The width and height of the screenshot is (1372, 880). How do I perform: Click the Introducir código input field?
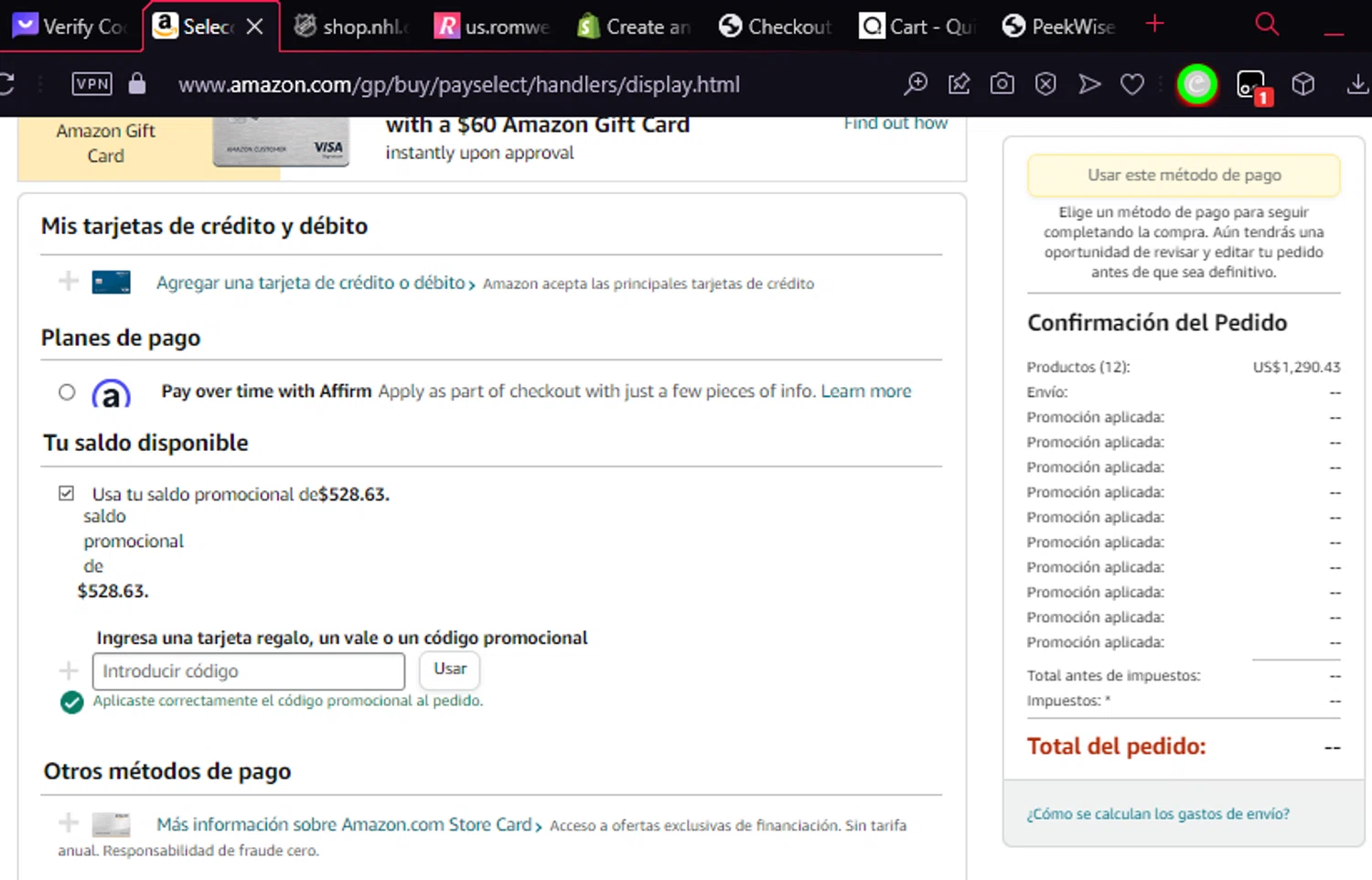click(x=249, y=671)
